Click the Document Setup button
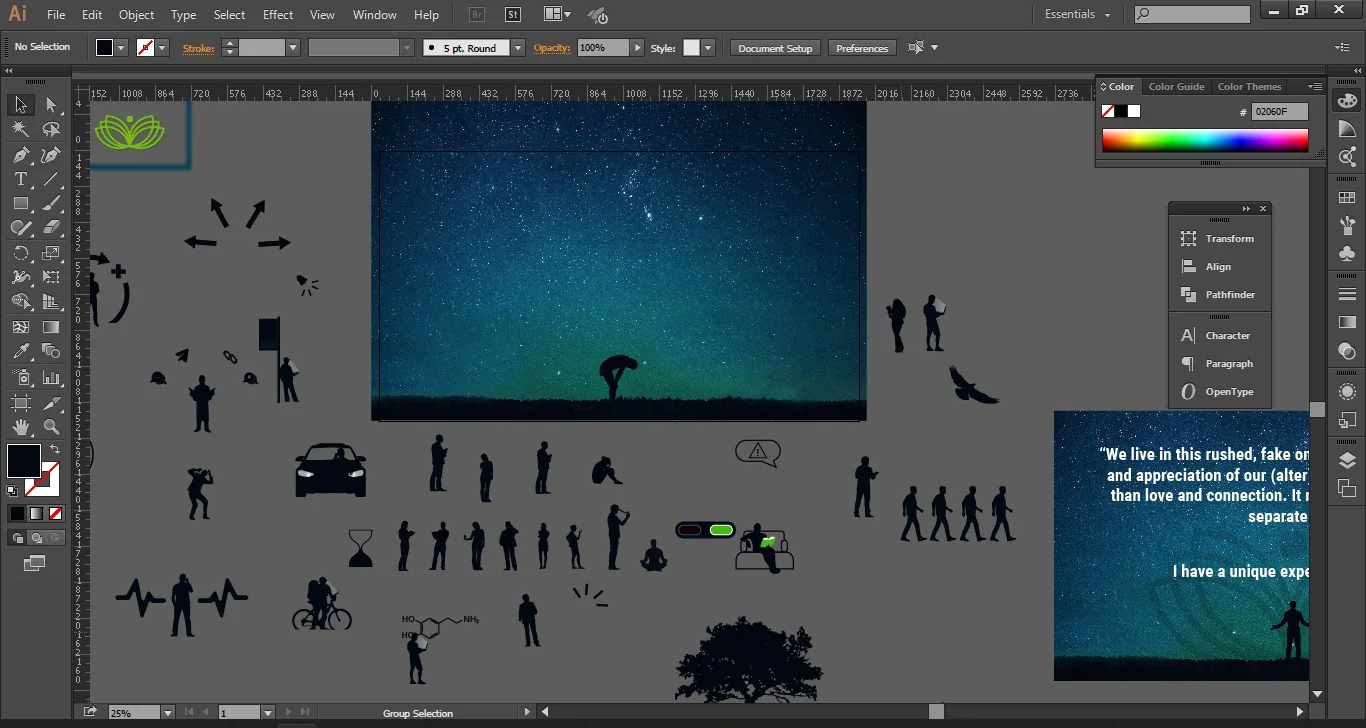Image resolution: width=1366 pixels, height=728 pixels. tap(775, 48)
